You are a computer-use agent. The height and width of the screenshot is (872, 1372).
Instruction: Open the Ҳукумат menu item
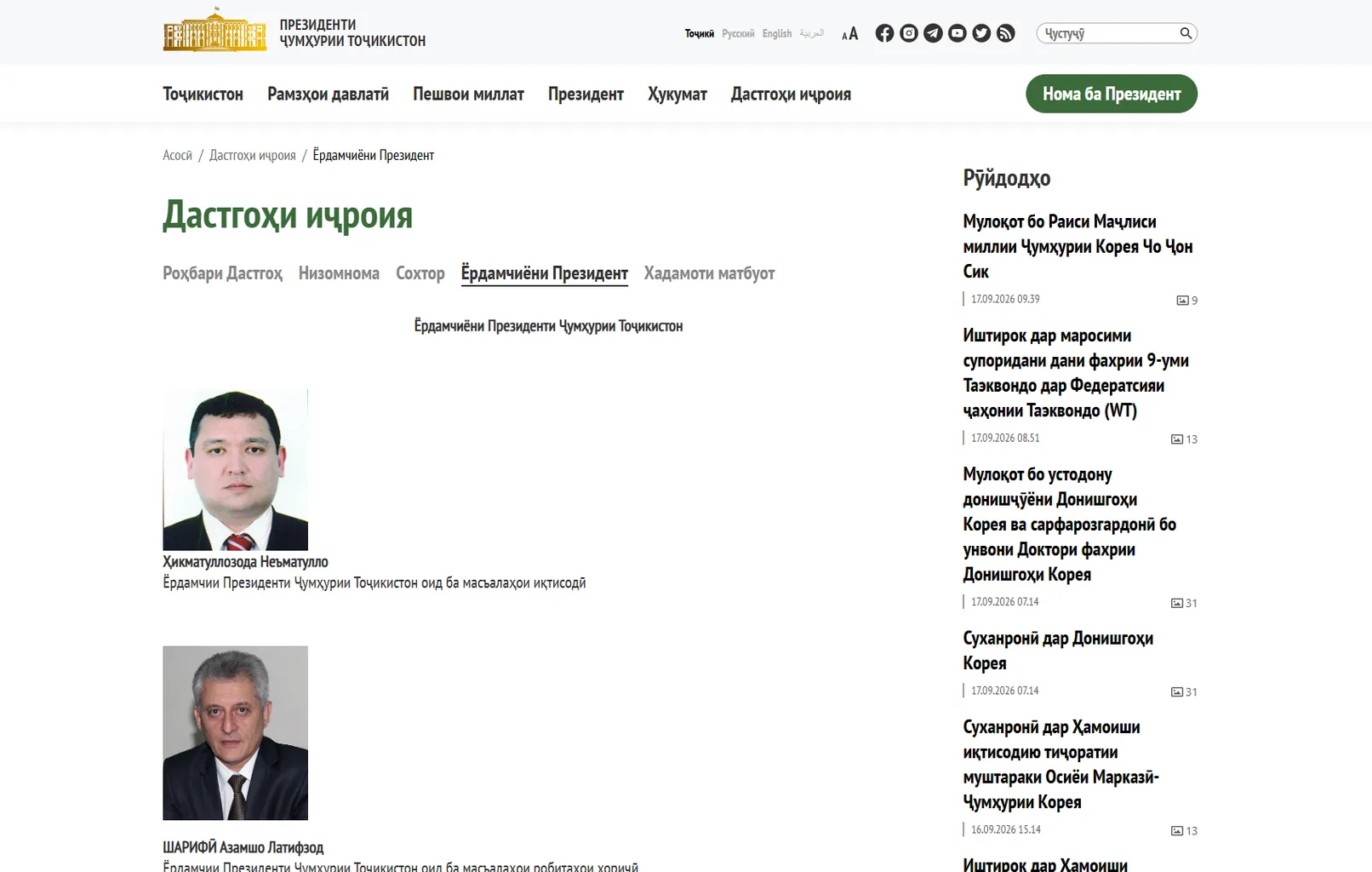(677, 94)
